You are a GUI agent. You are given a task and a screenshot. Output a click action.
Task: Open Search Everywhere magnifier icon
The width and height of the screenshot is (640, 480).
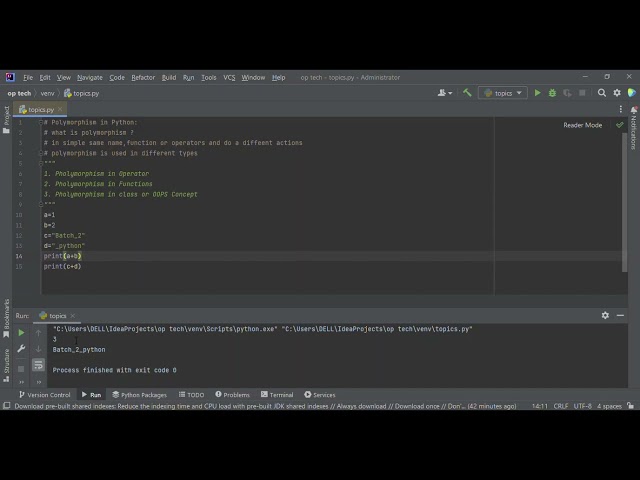[602, 93]
